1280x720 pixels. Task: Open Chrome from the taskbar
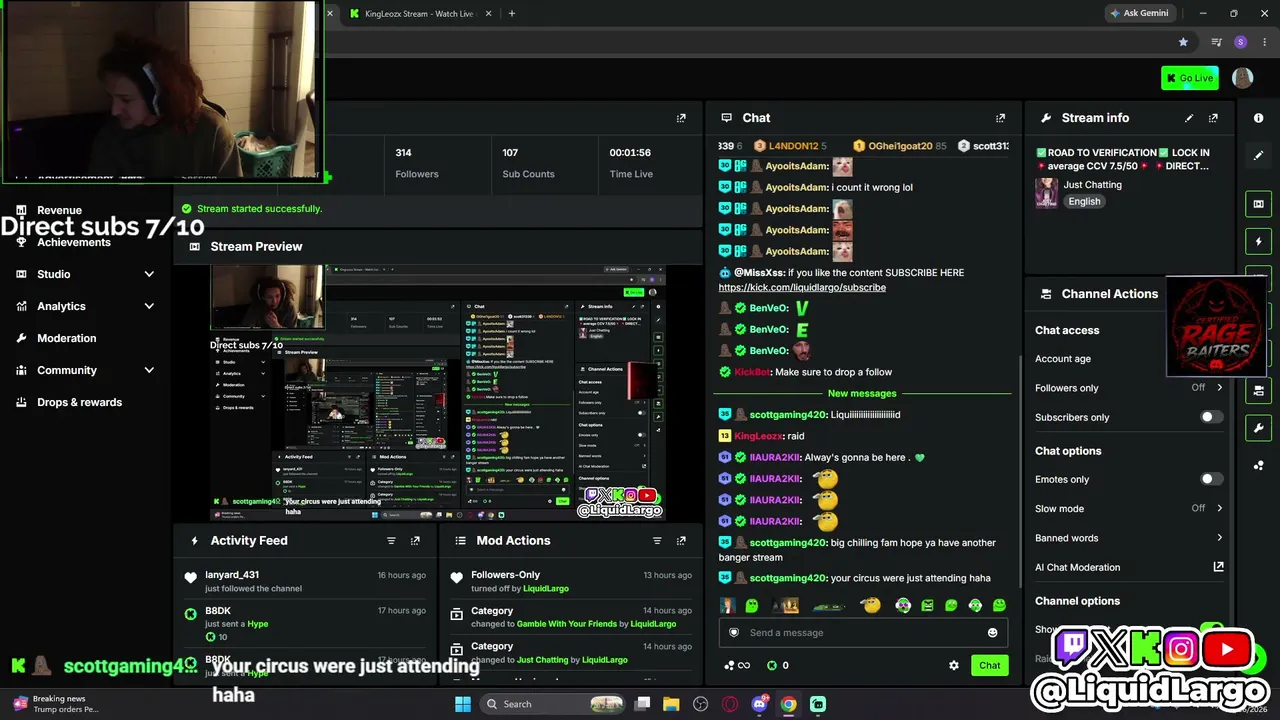(x=789, y=704)
